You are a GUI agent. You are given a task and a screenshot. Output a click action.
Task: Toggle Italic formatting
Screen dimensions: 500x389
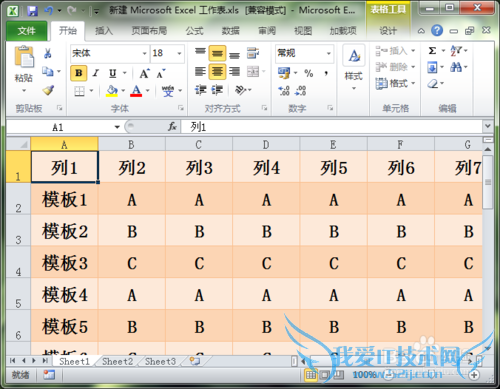[96, 73]
